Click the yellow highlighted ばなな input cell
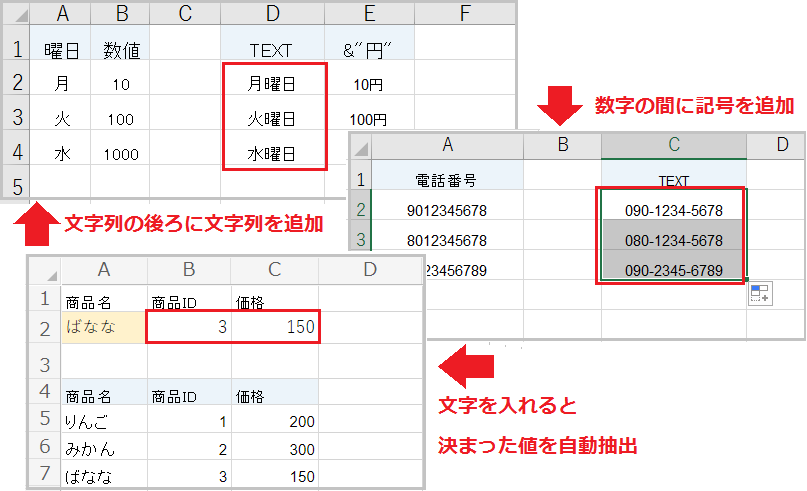Image resolution: width=807 pixels, height=491 pixels. click(103, 326)
